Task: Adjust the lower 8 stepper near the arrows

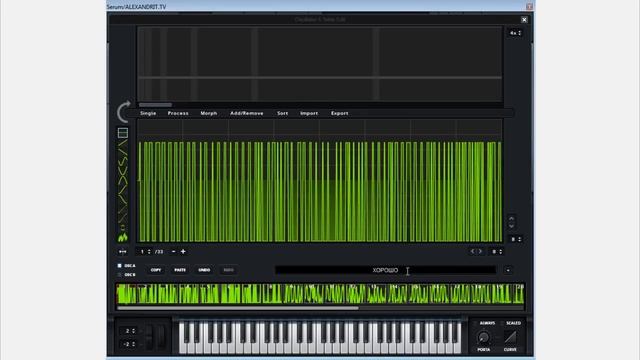Action: [x=497, y=252]
